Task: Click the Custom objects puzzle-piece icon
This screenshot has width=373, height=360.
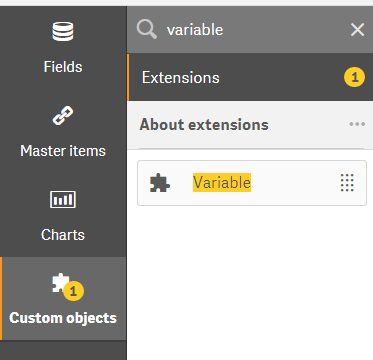Action: pos(60,283)
